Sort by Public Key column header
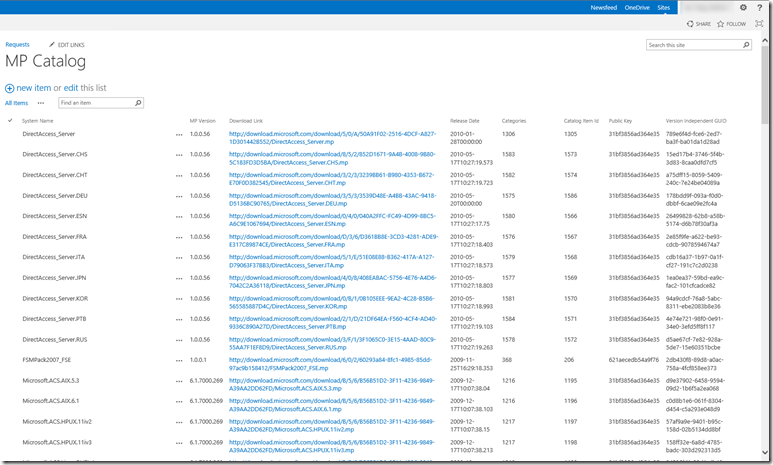Image resolution: width=773 pixels, height=465 pixels. pos(620,121)
